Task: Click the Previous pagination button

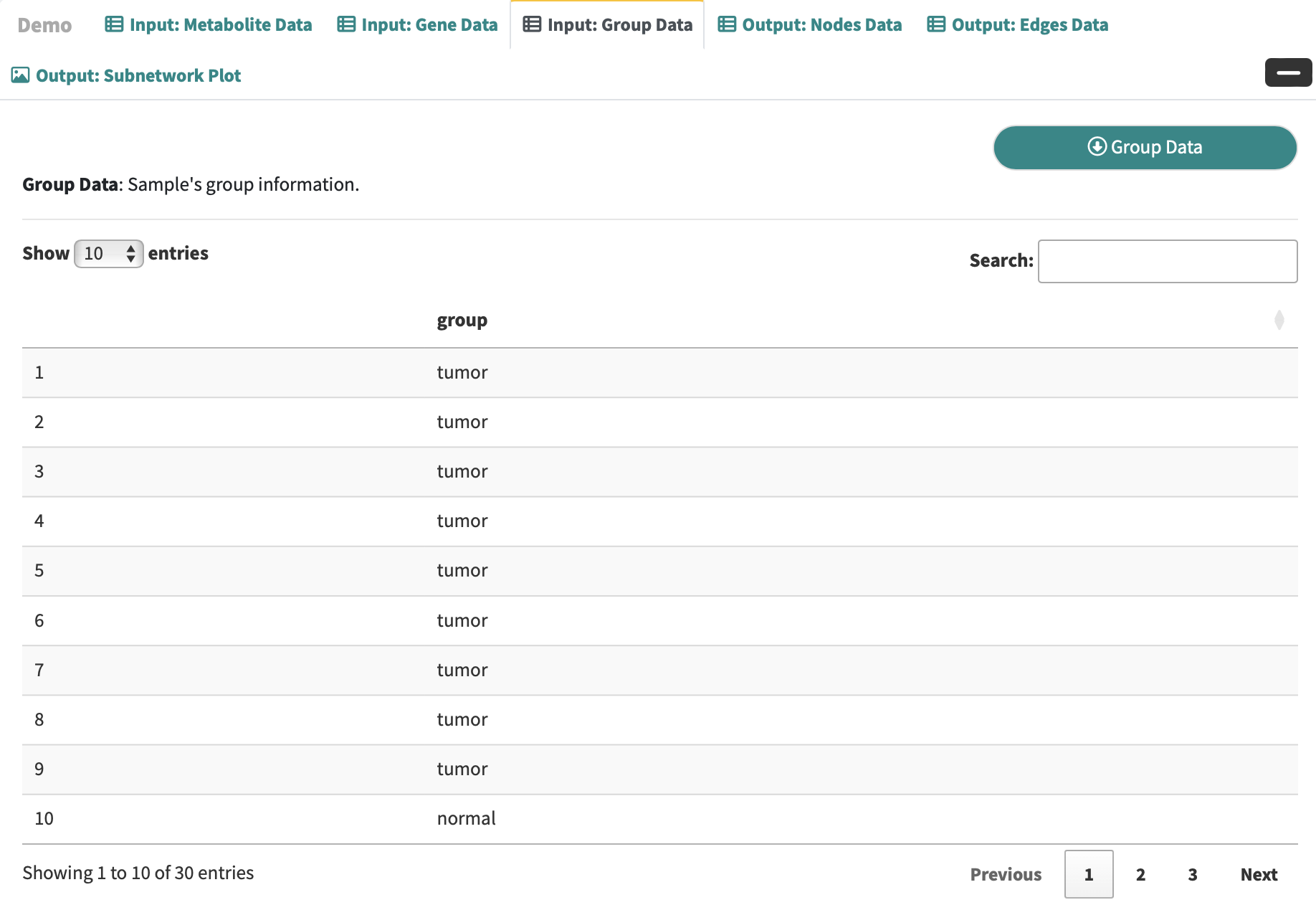Action: coord(1006,874)
